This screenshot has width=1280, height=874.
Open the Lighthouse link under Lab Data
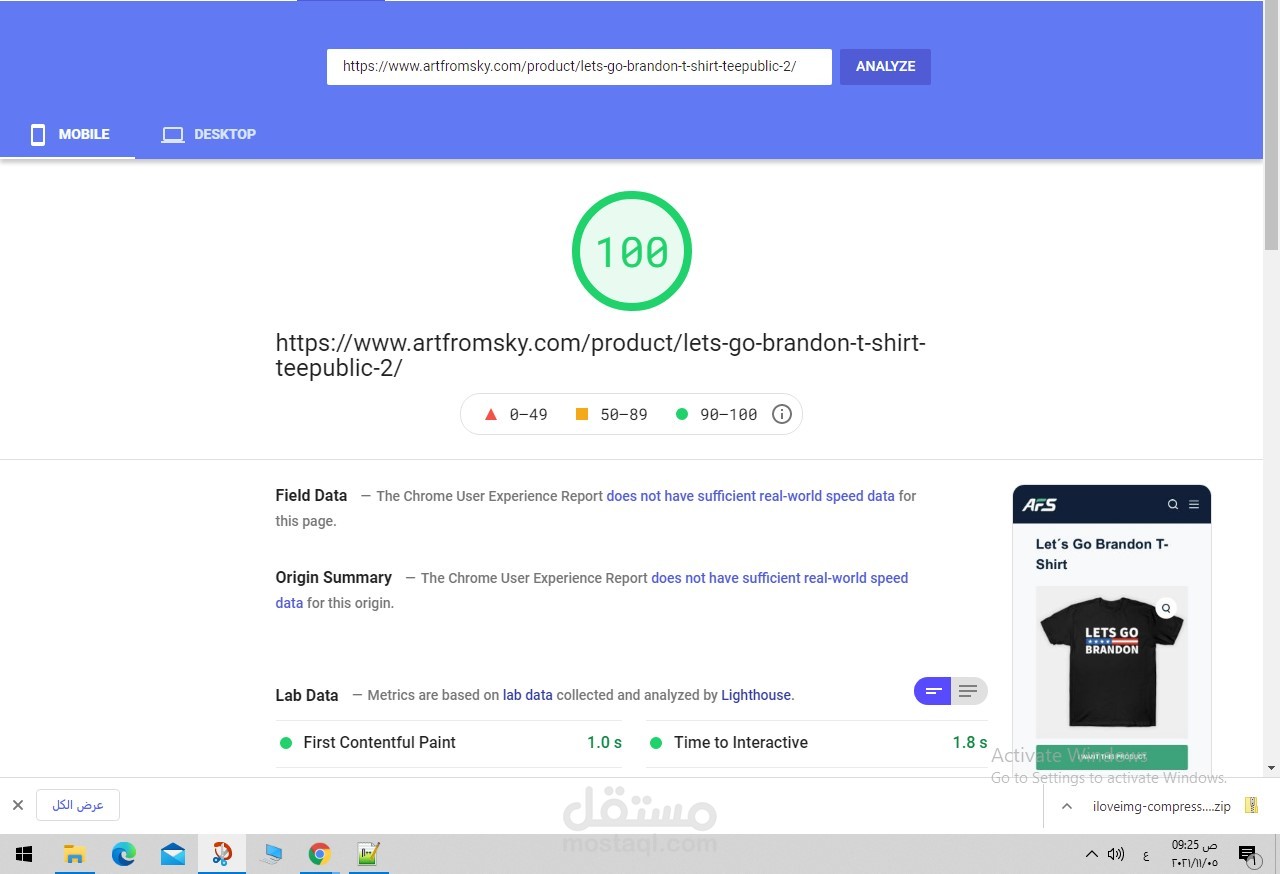pyautogui.click(x=755, y=694)
